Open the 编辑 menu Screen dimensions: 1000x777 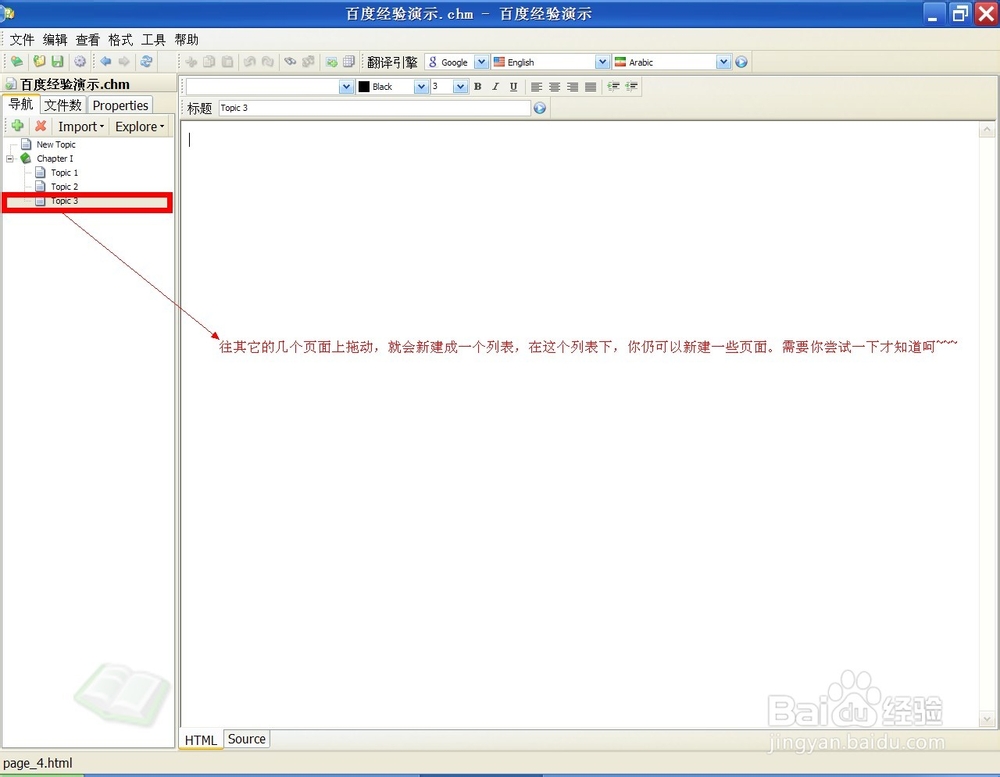(x=55, y=40)
